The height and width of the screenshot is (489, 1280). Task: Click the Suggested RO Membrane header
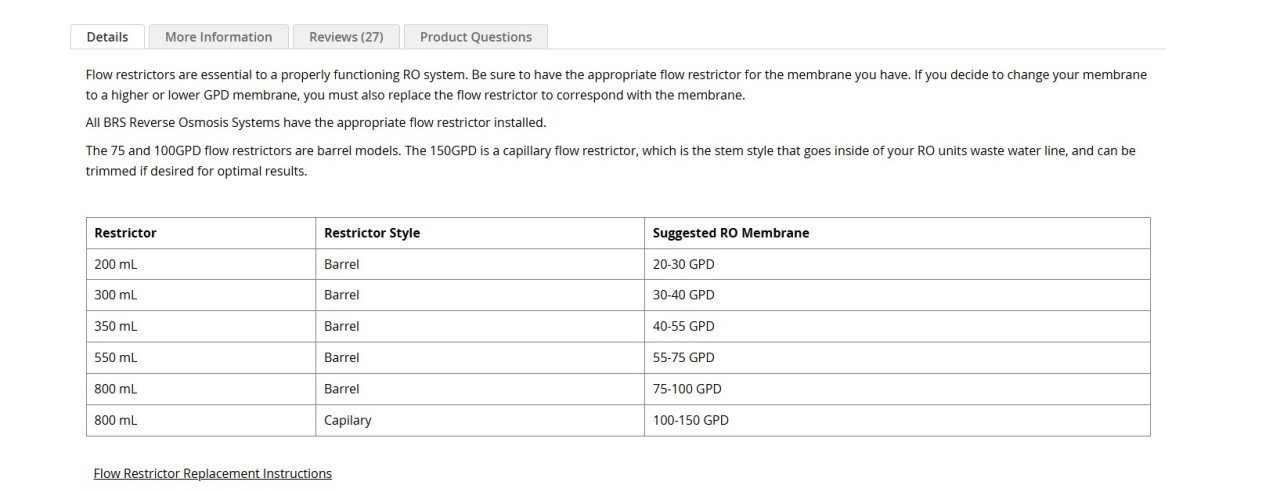click(731, 233)
